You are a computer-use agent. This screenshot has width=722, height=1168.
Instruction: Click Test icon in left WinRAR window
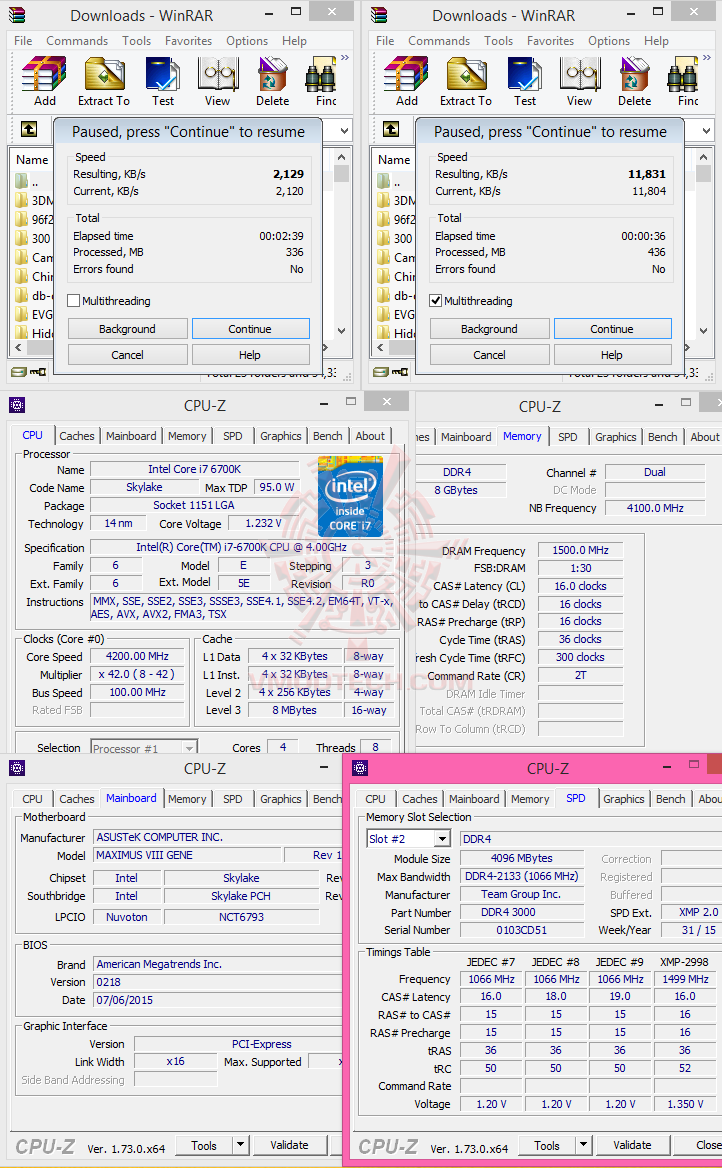pyautogui.click(x=162, y=75)
